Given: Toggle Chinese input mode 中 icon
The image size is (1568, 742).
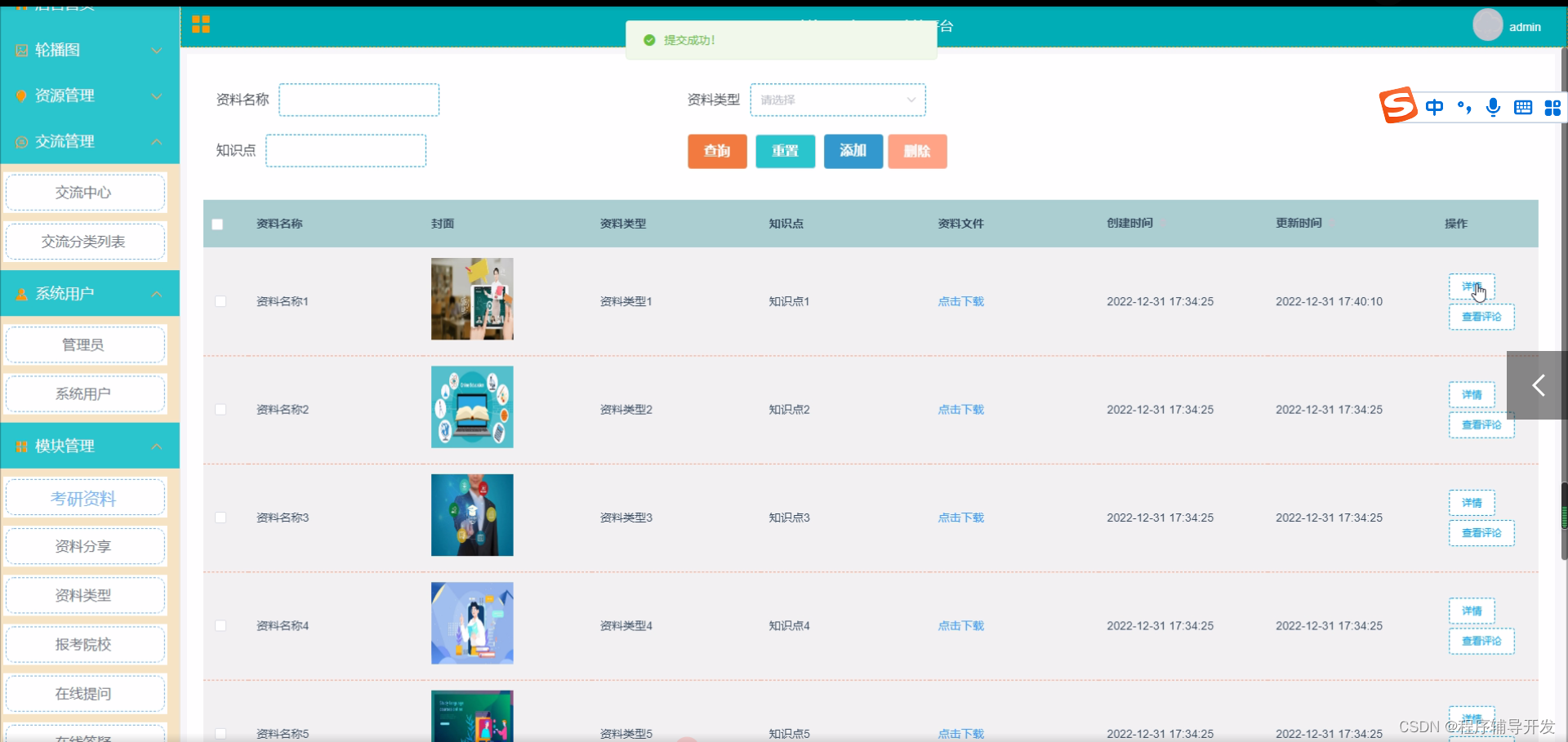Looking at the screenshot, I should [x=1434, y=107].
